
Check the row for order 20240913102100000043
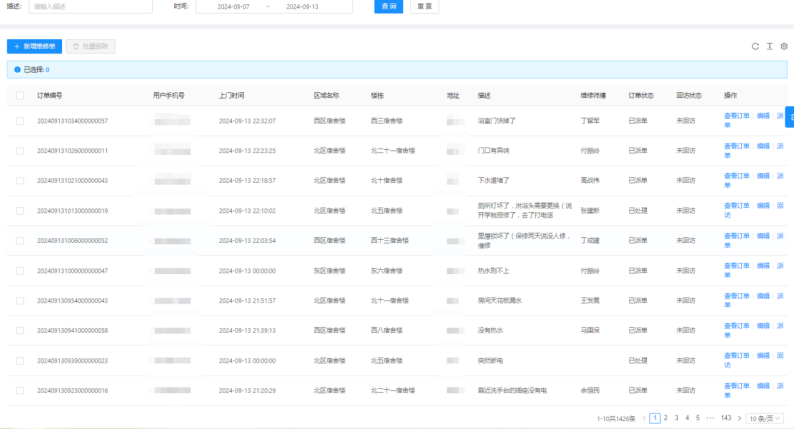[x=20, y=181]
